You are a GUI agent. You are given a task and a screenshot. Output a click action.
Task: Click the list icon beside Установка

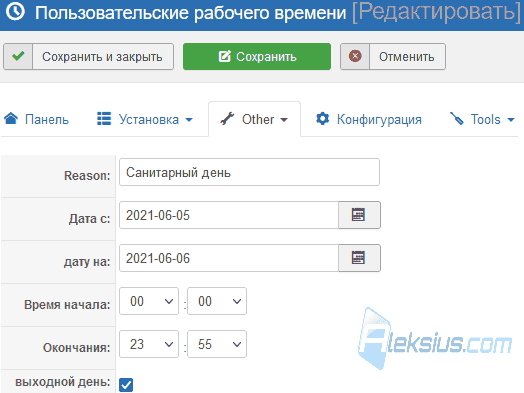click(x=104, y=119)
